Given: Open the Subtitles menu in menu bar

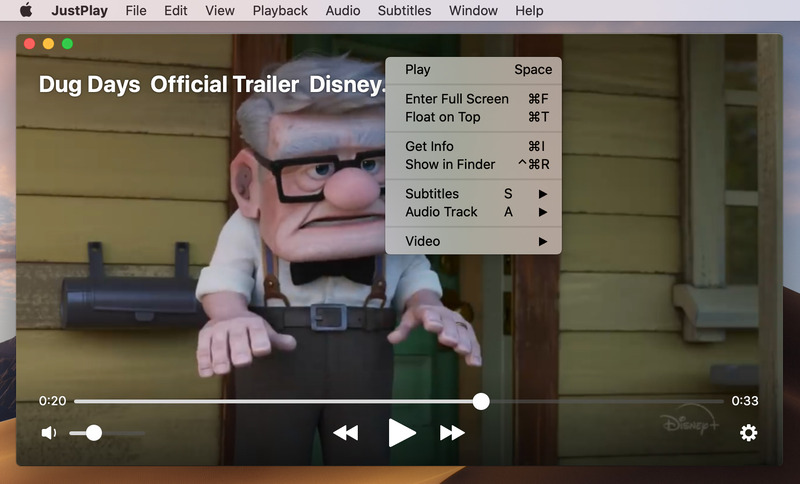Looking at the screenshot, I should 404,10.
